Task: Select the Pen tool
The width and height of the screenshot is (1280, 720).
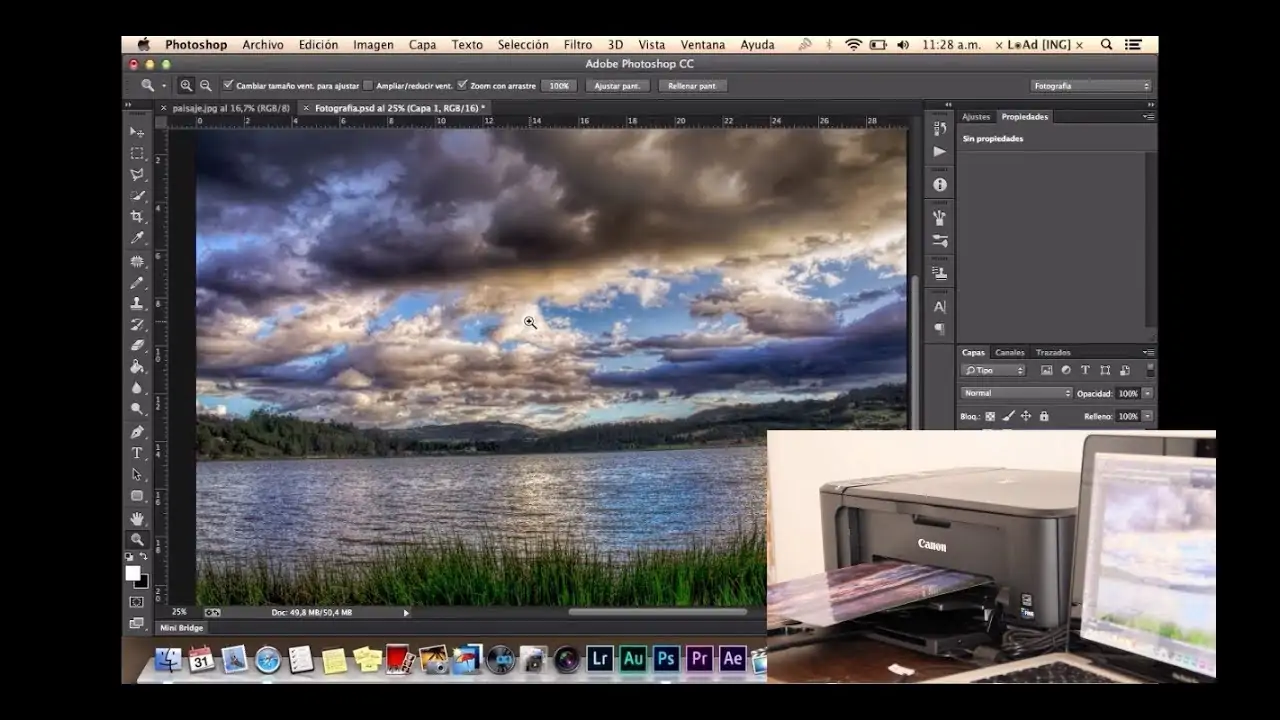Action: (x=137, y=432)
